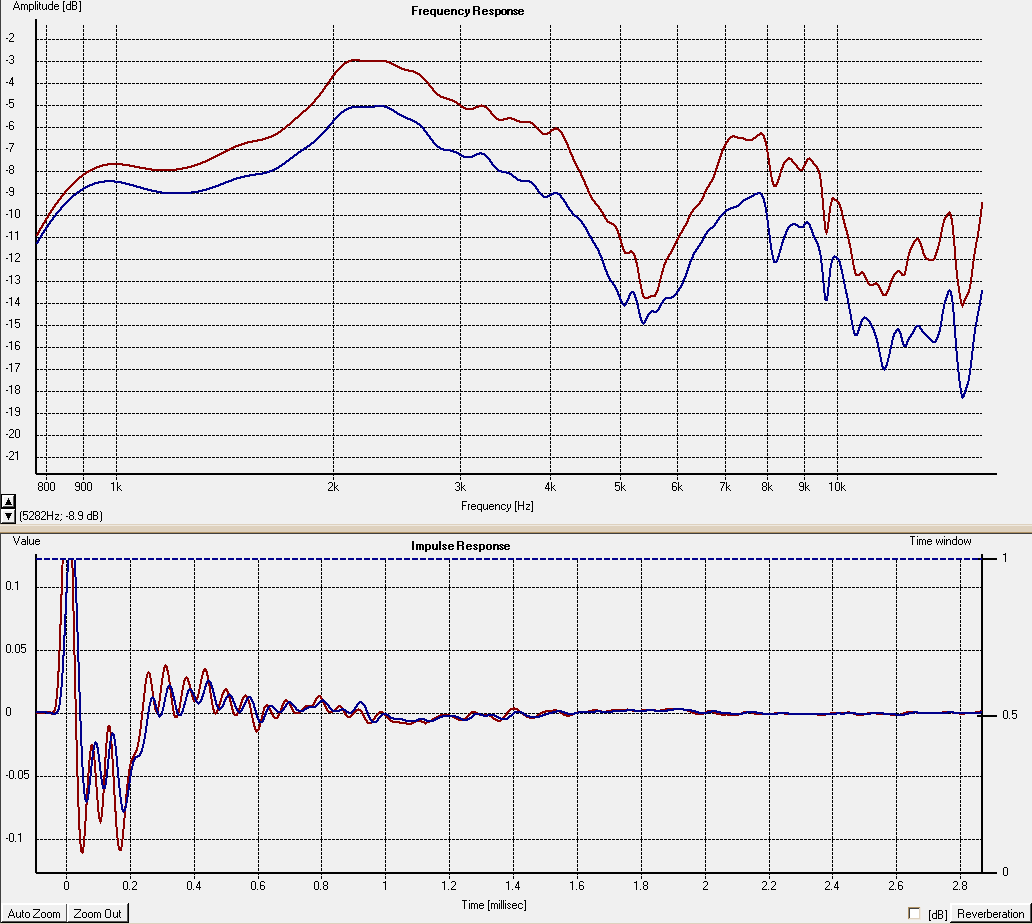
Task: Click the 10k frequency tick label
Action: click(x=837, y=487)
